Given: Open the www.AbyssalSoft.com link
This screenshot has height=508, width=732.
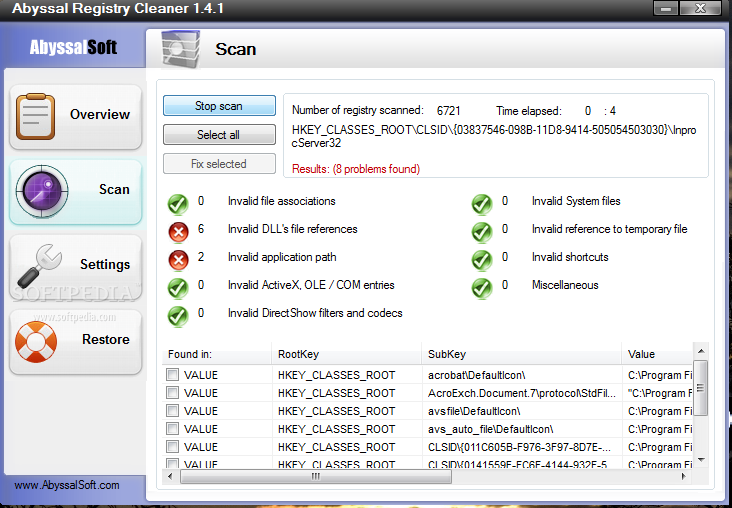Looking at the screenshot, I should pos(67,485).
